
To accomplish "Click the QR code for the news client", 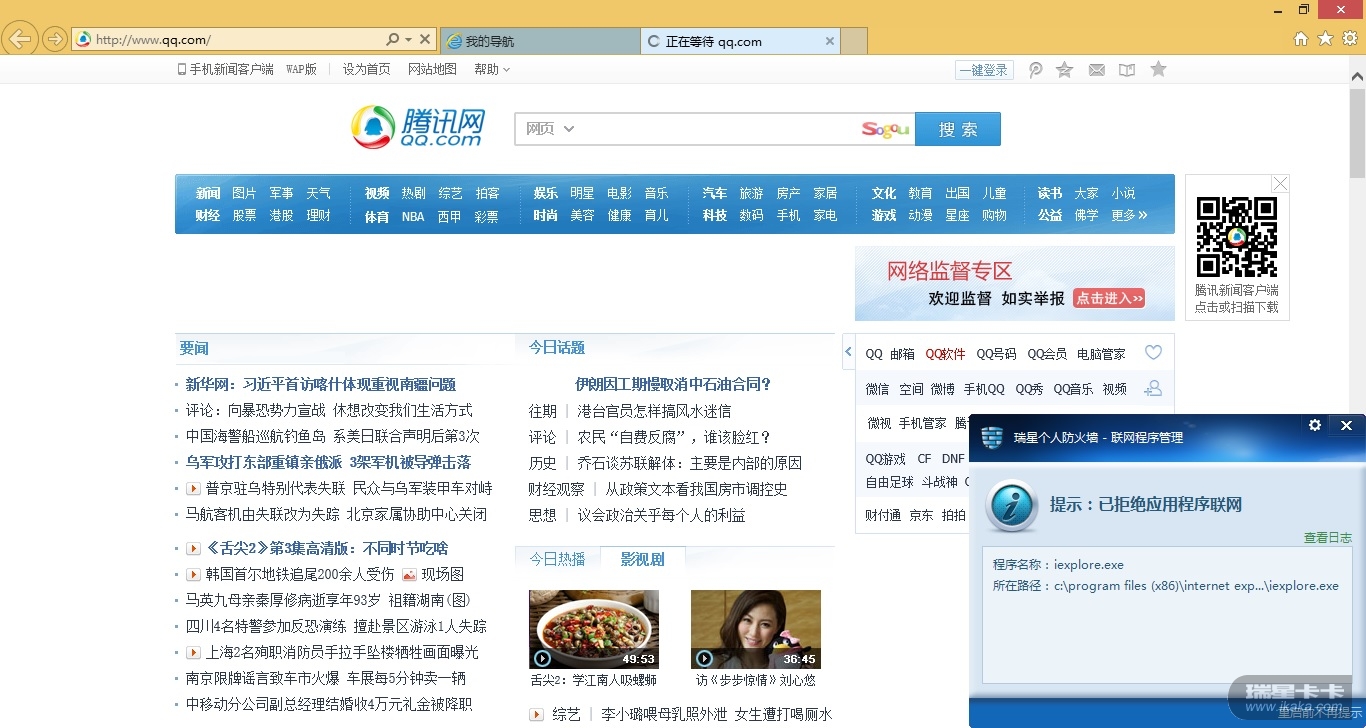I will (x=1237, y=237).
